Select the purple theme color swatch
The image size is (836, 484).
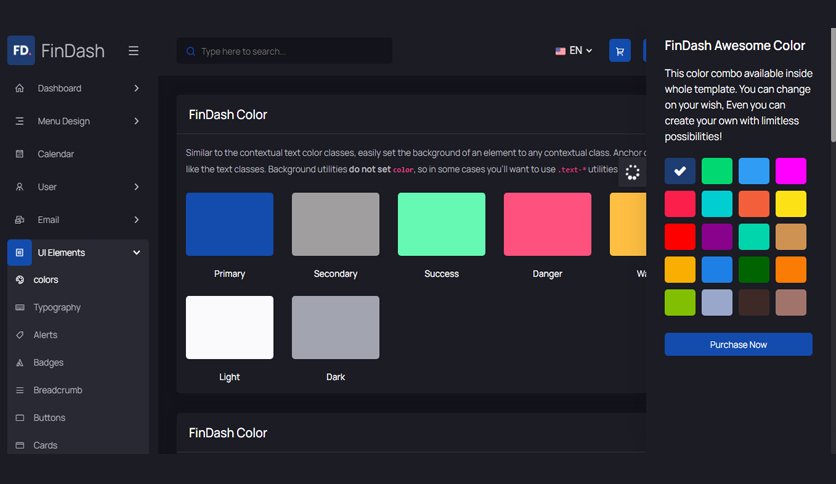click(717, 237)
